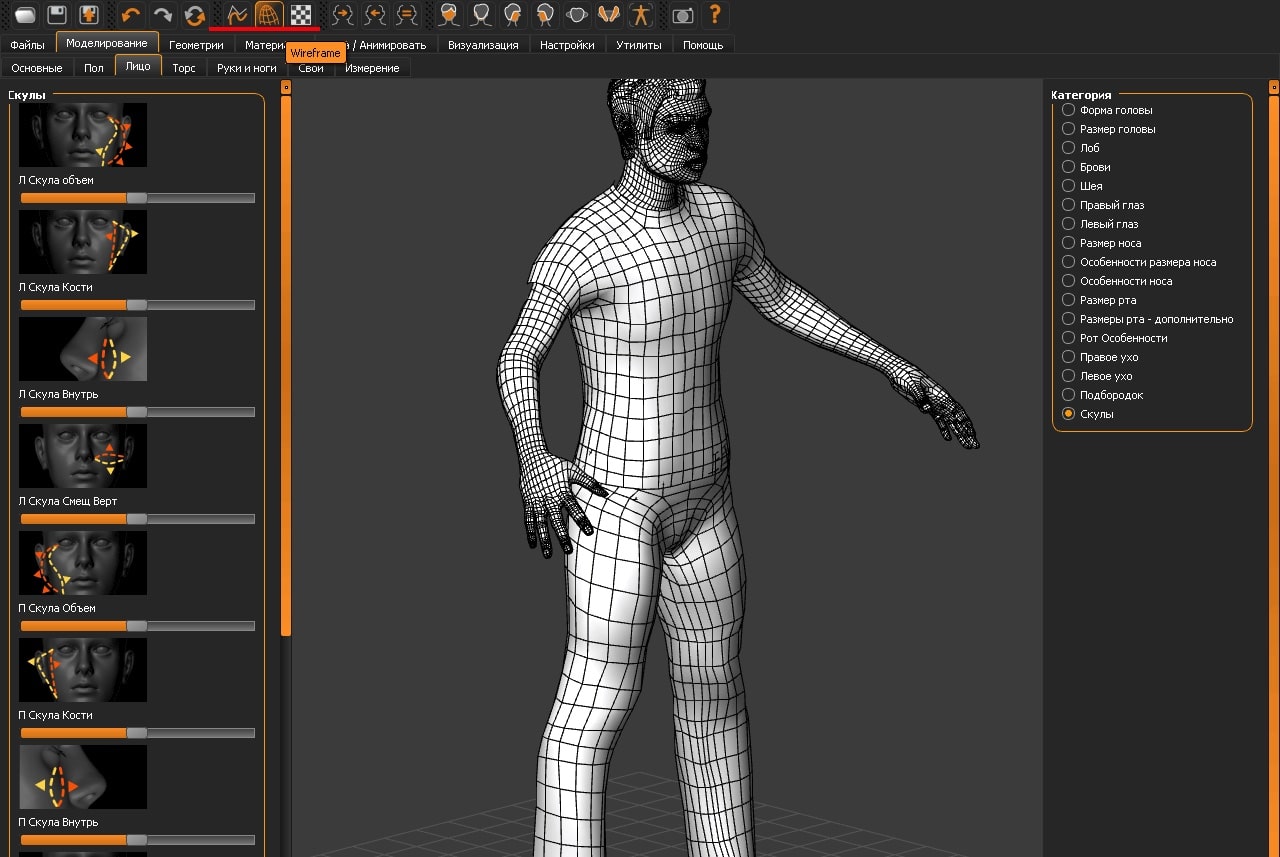Select the Подбородок category radio button
Image resolution: width=1280 pixels, height=857 pixels.
1069,395
